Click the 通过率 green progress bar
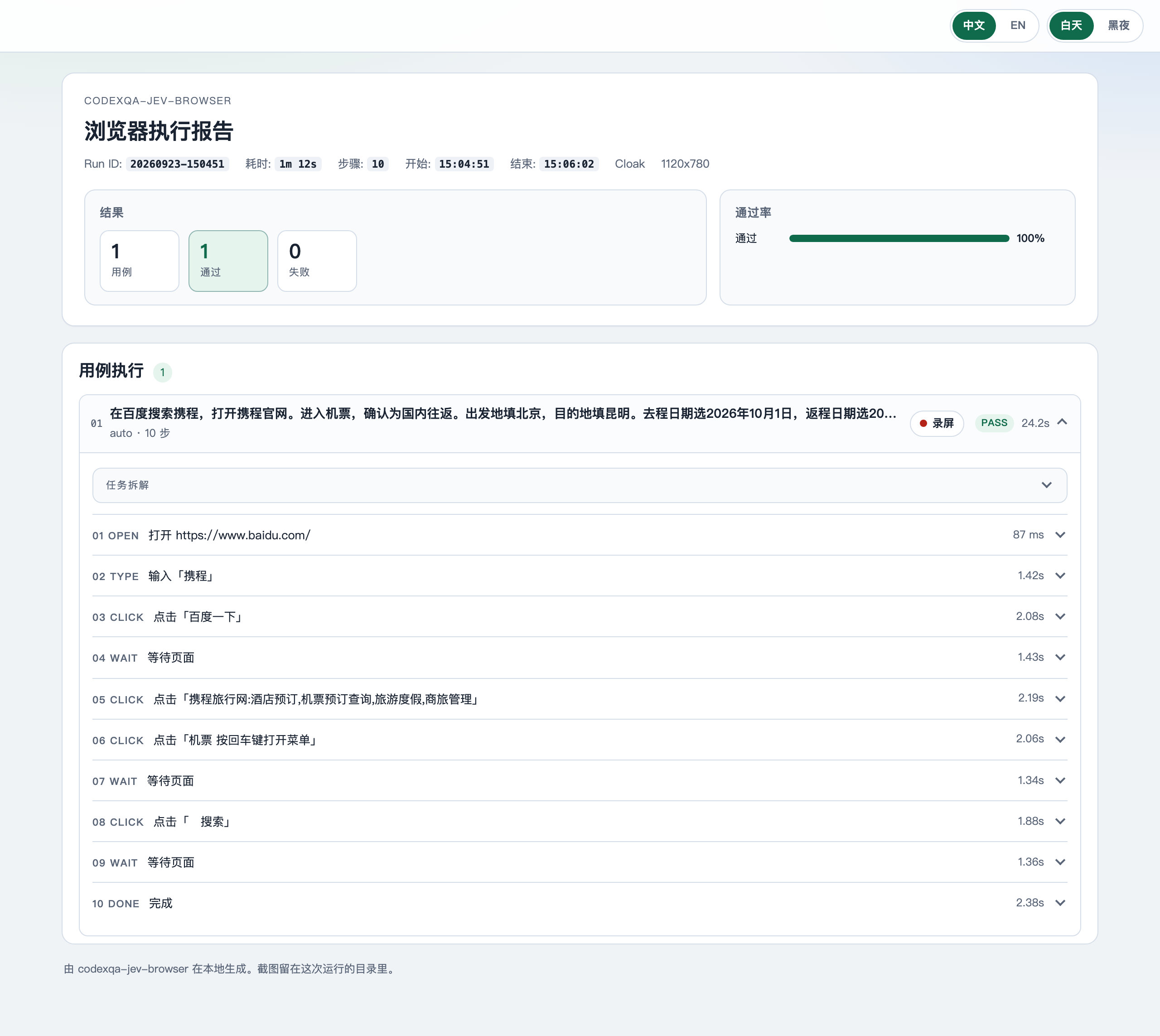Viewport: 1160px width, 1036px height. tap(899, 238)
